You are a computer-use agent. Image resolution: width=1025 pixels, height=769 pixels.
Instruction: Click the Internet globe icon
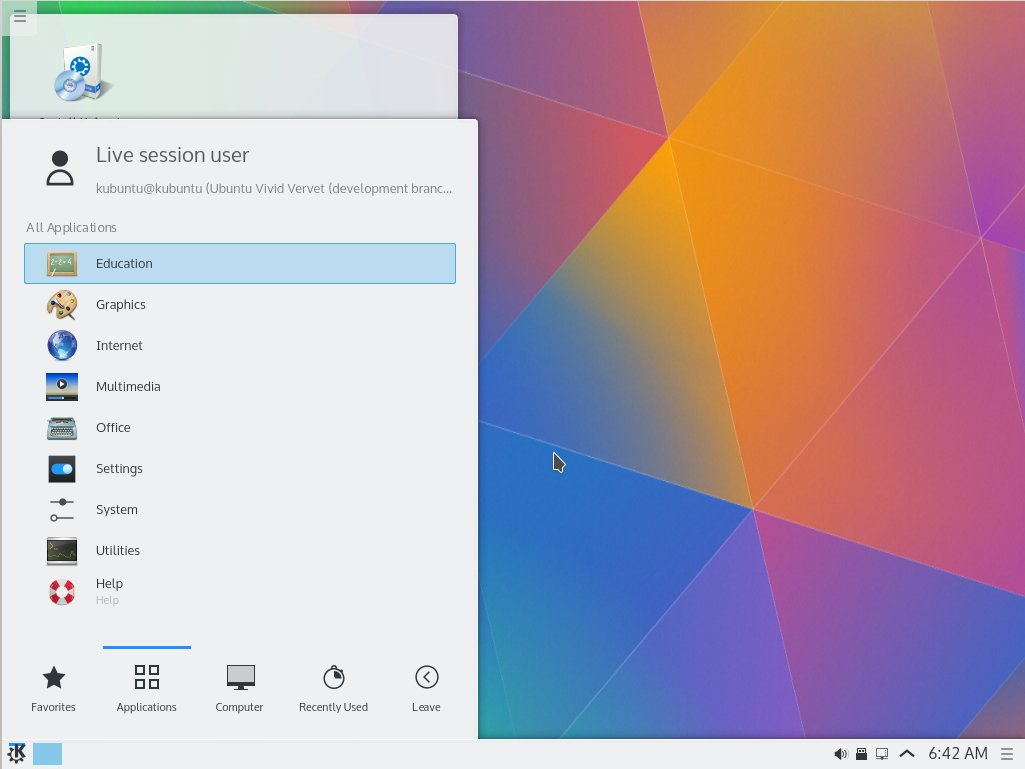pyautogui.click(x=62, y=345)
